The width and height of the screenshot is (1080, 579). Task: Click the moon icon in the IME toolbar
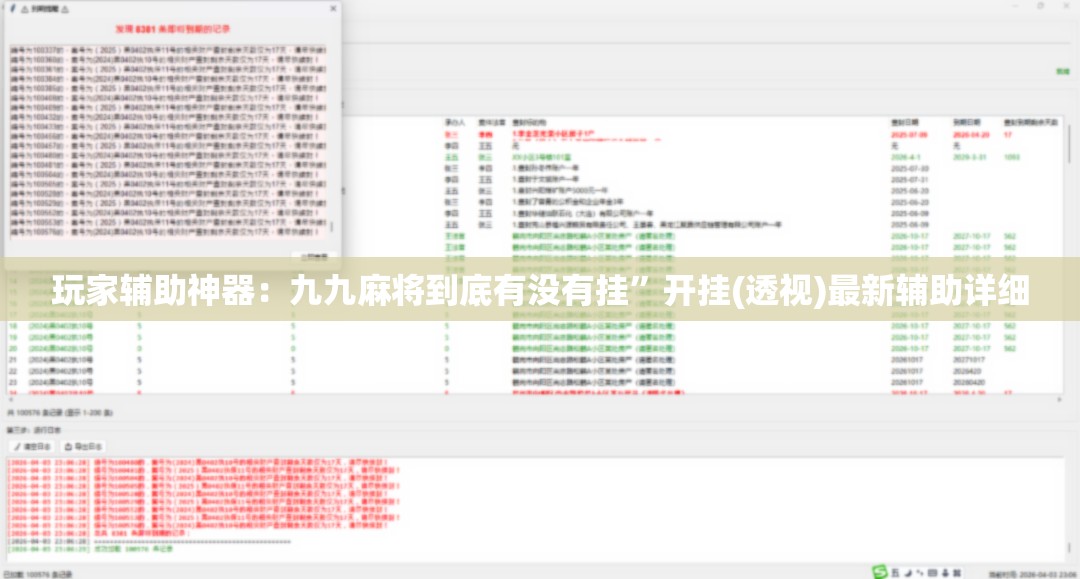(908, 573)
